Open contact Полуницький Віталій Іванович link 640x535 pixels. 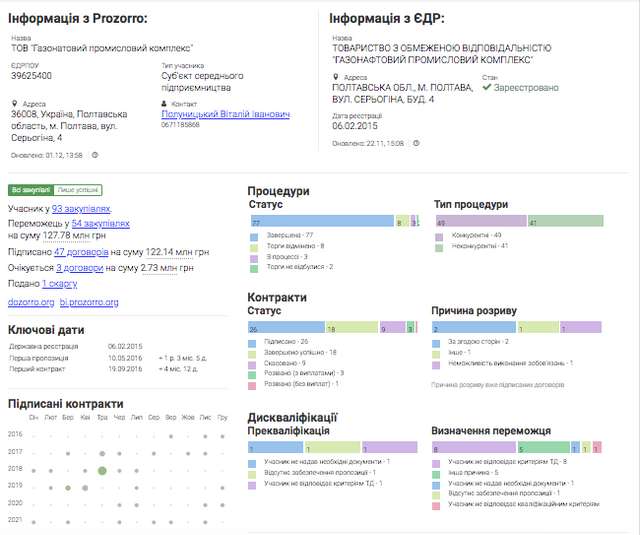[226, 114]
